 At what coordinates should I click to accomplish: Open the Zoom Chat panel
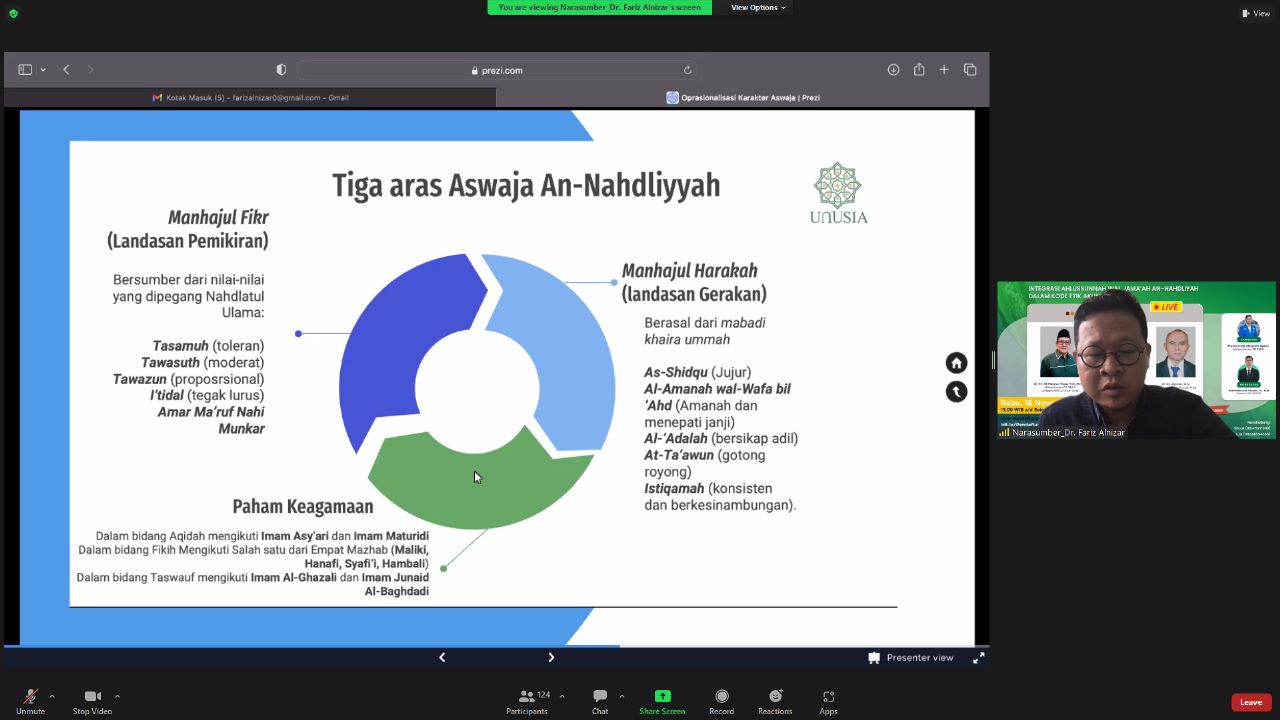(599, 701)
